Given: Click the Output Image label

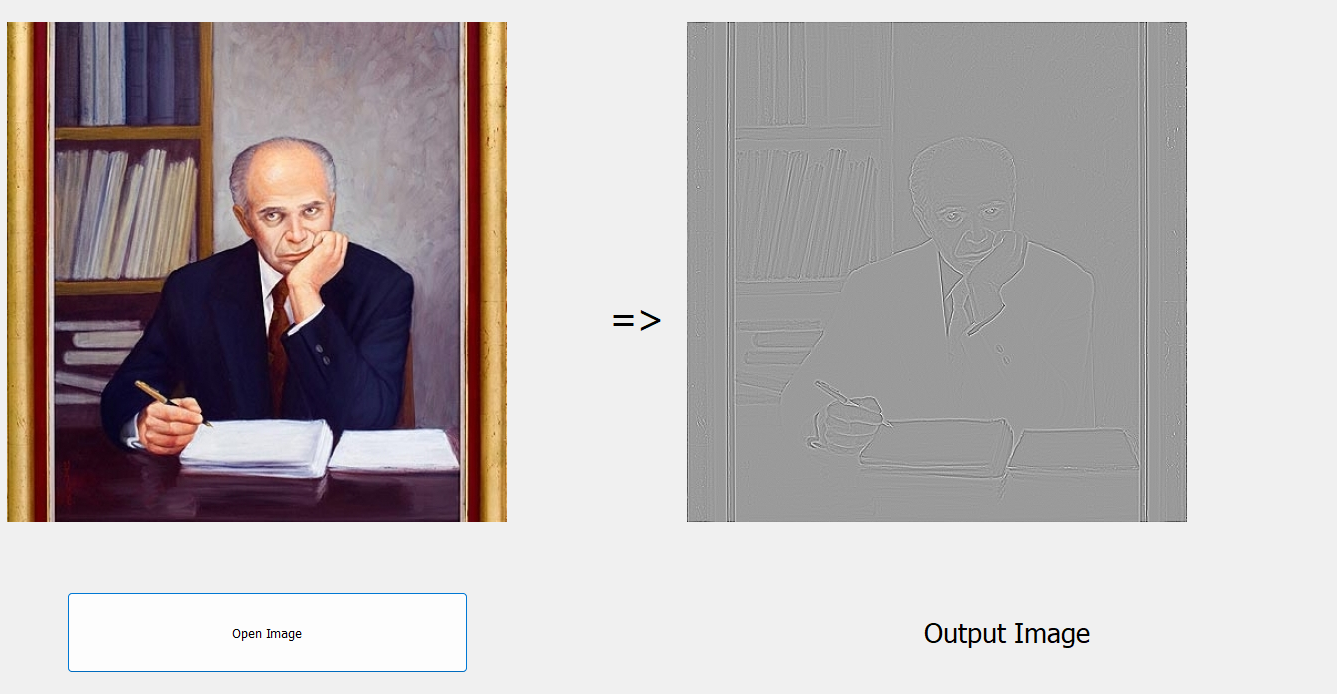Looking at the screenshot, I should coord(1007,633).
